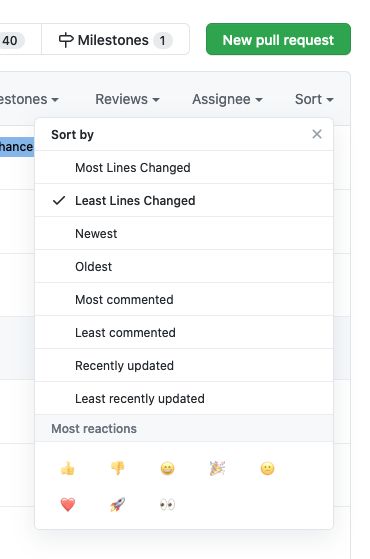The image size is (370, 559).
Task: Toggle the Sort dropdown
Action: (314, 99)
